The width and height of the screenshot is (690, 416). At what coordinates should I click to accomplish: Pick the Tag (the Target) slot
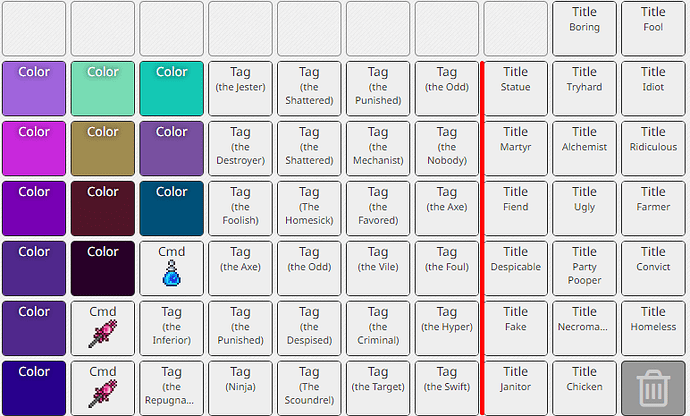378,388
